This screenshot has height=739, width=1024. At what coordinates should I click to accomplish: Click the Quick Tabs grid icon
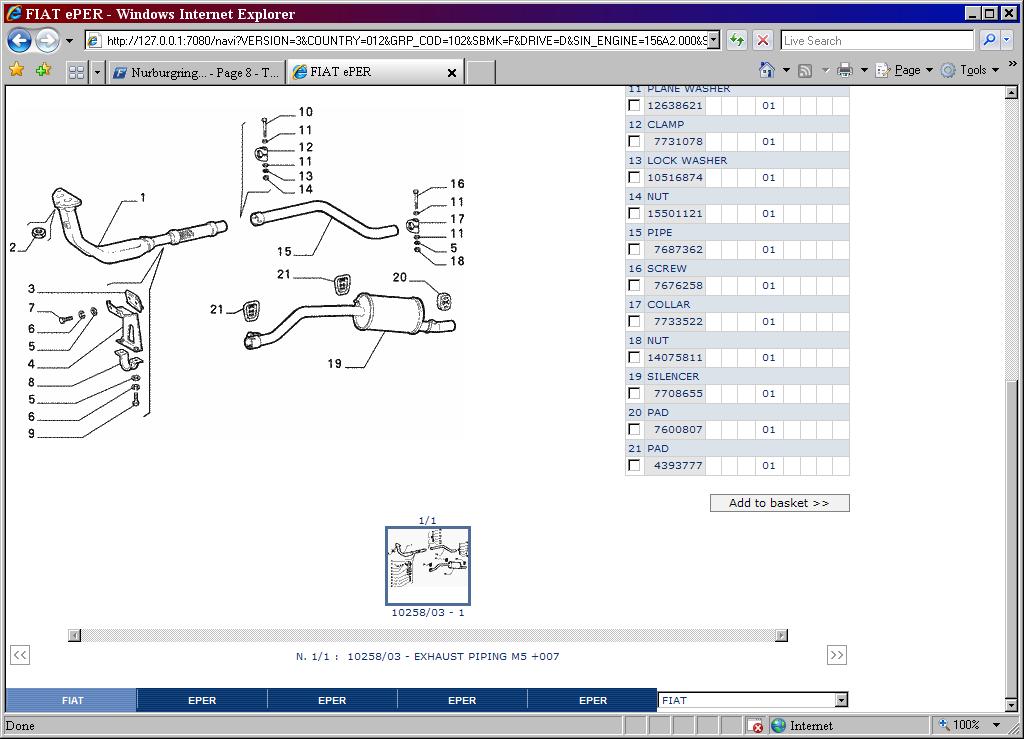pos(76,72)
